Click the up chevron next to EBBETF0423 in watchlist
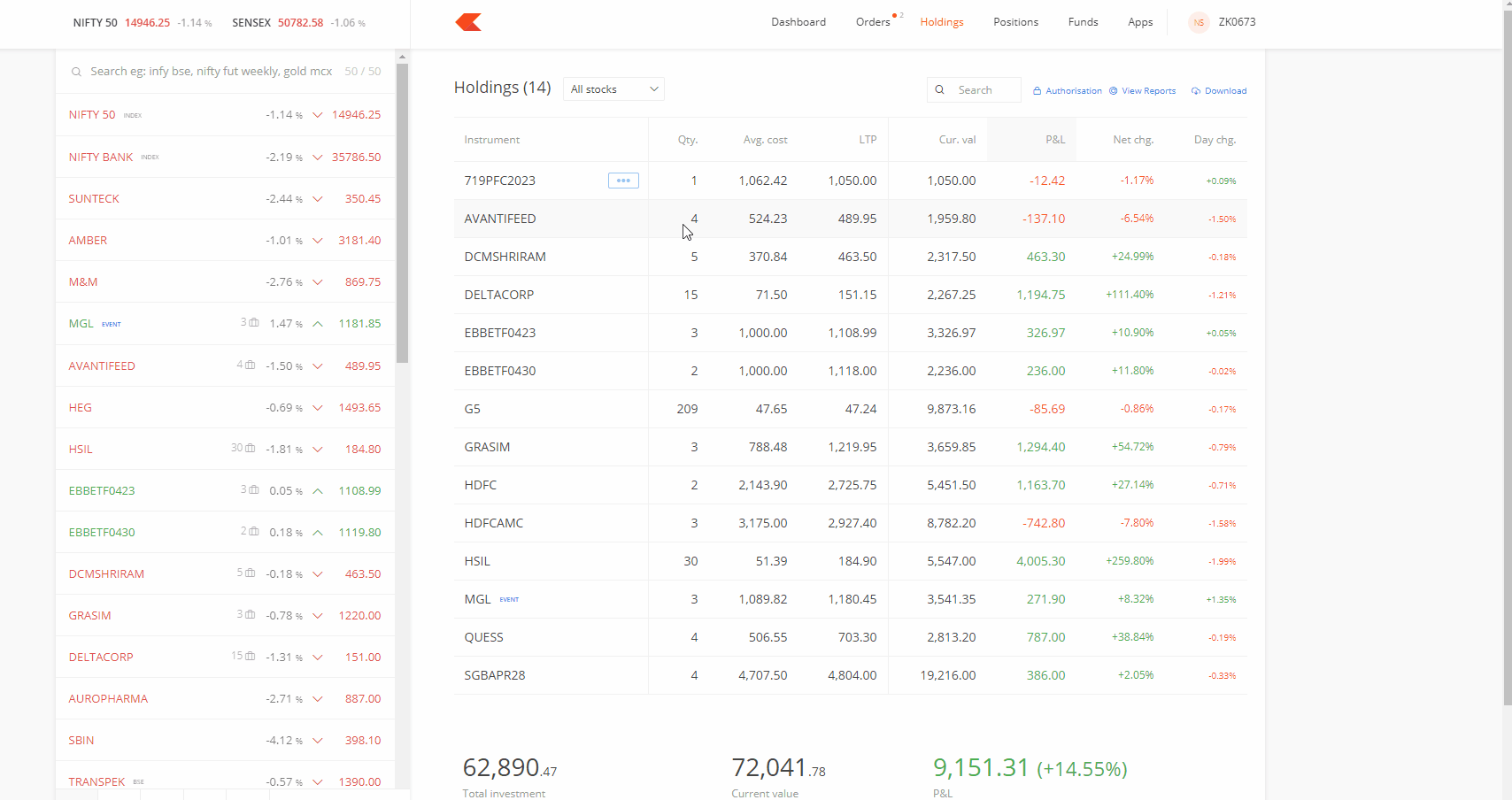 318,490
